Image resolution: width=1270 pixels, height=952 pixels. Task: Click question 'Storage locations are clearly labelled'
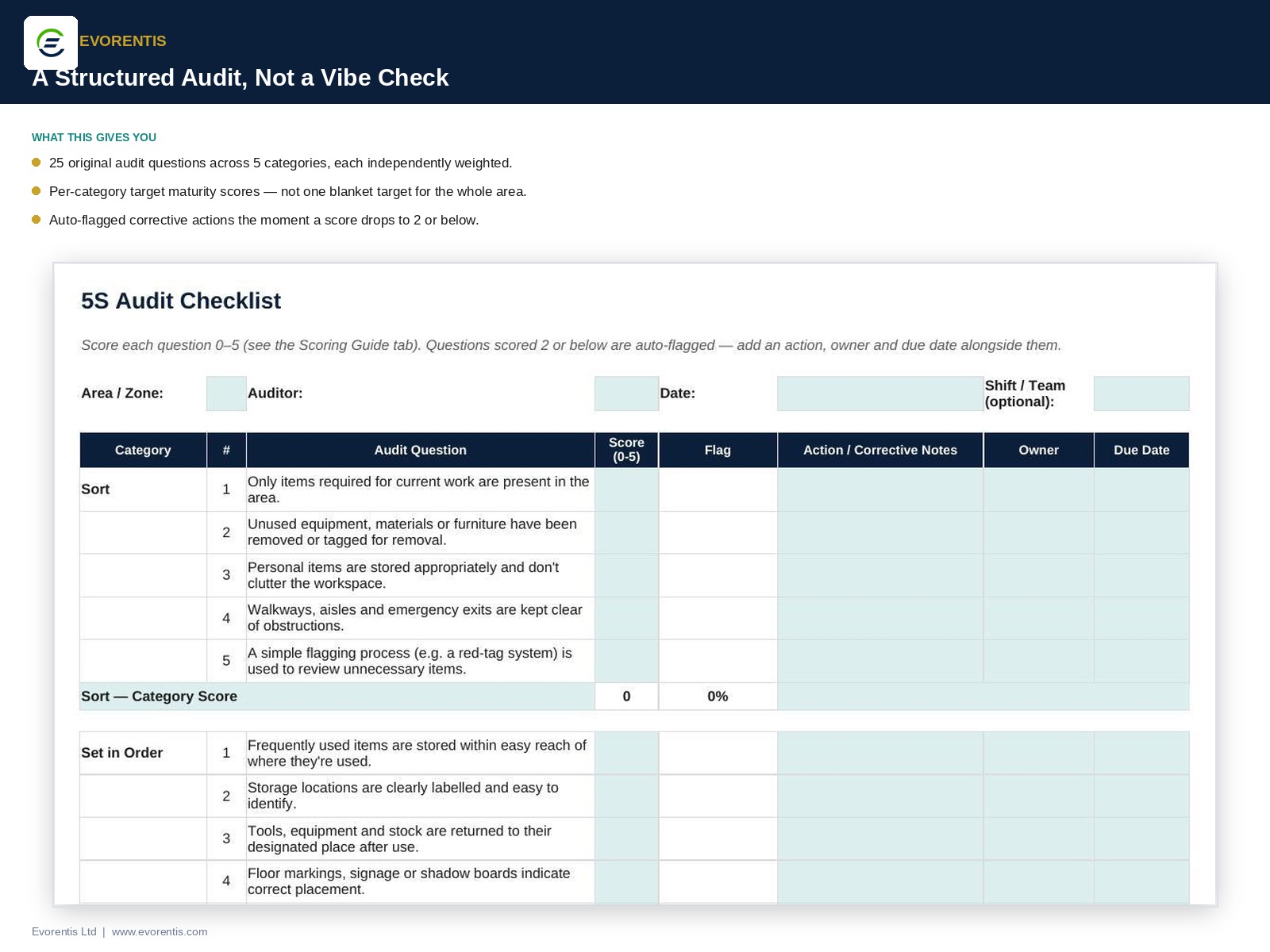click(421, 796)
